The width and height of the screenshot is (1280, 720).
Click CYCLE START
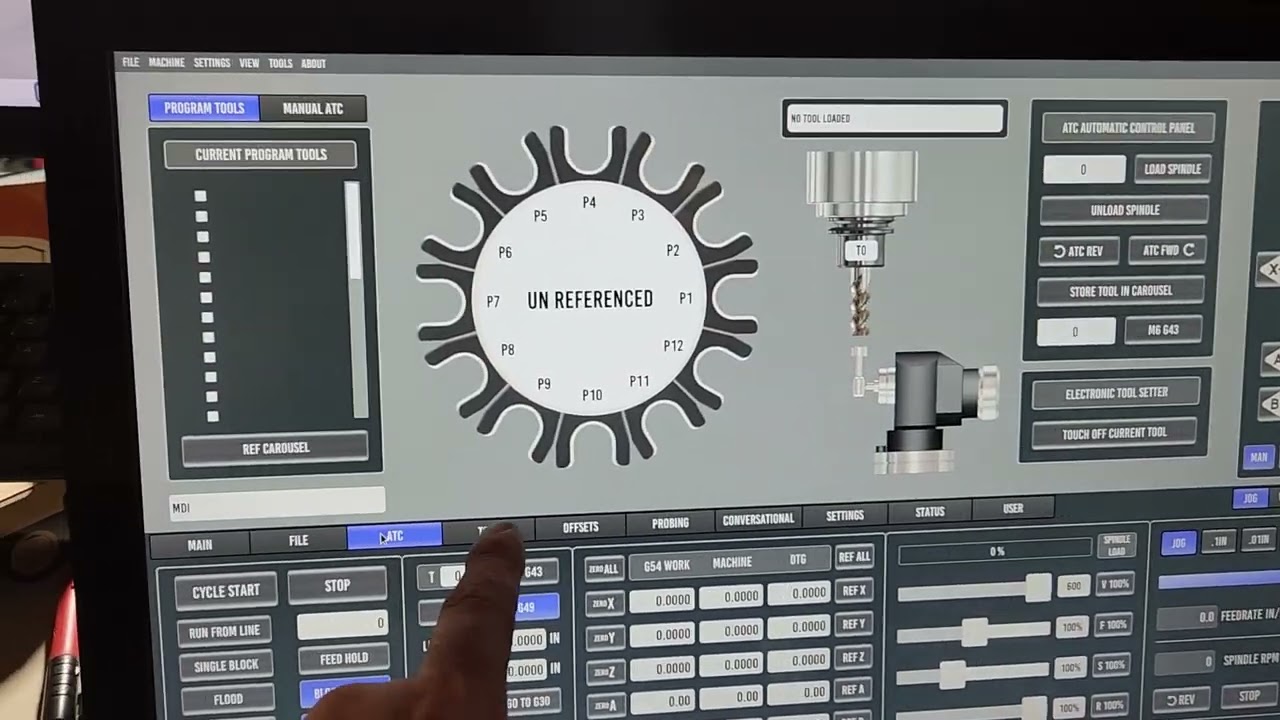(226, 591)
